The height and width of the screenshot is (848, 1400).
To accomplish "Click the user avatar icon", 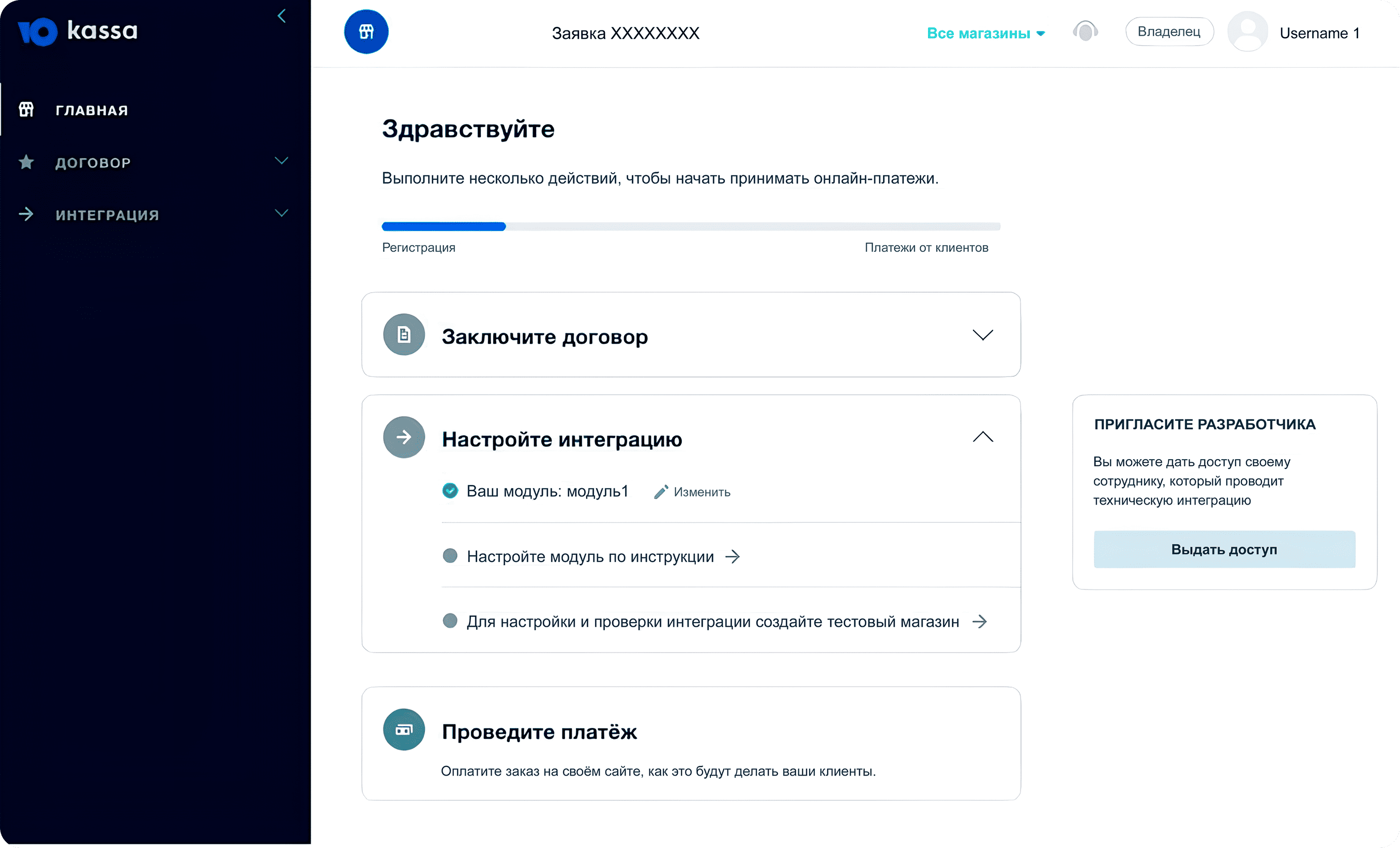I will click(x=1247, y=32).
